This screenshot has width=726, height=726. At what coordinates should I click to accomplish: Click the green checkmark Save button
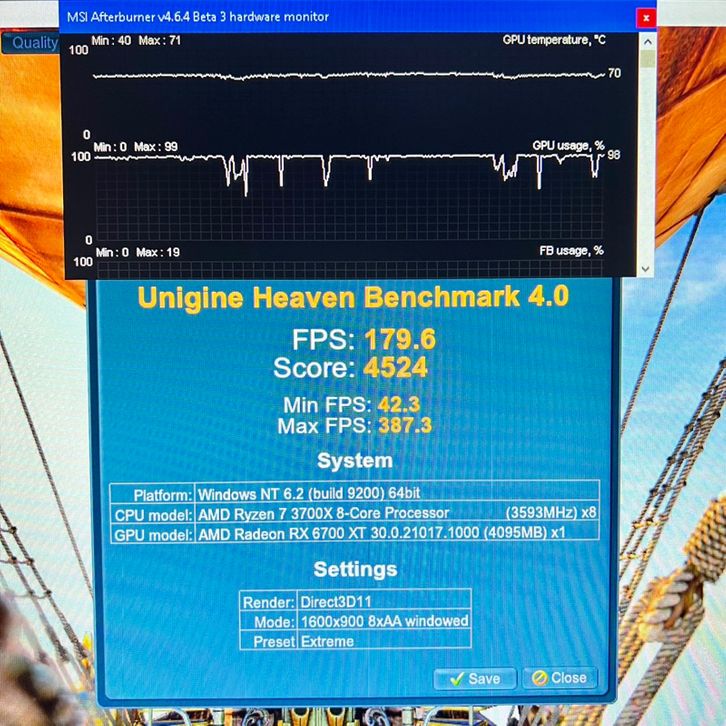coord(474,678)
